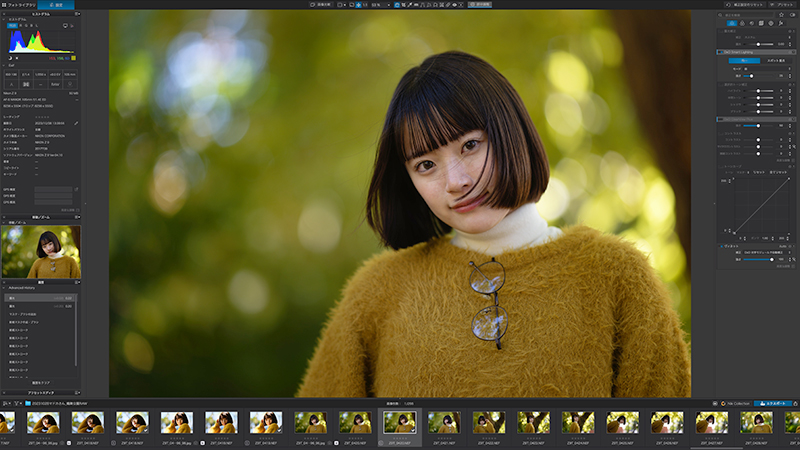Viewport: 800px width, 450px height.
Task: Adjust the Exposure compensation slider
Action: coord(758,44)
